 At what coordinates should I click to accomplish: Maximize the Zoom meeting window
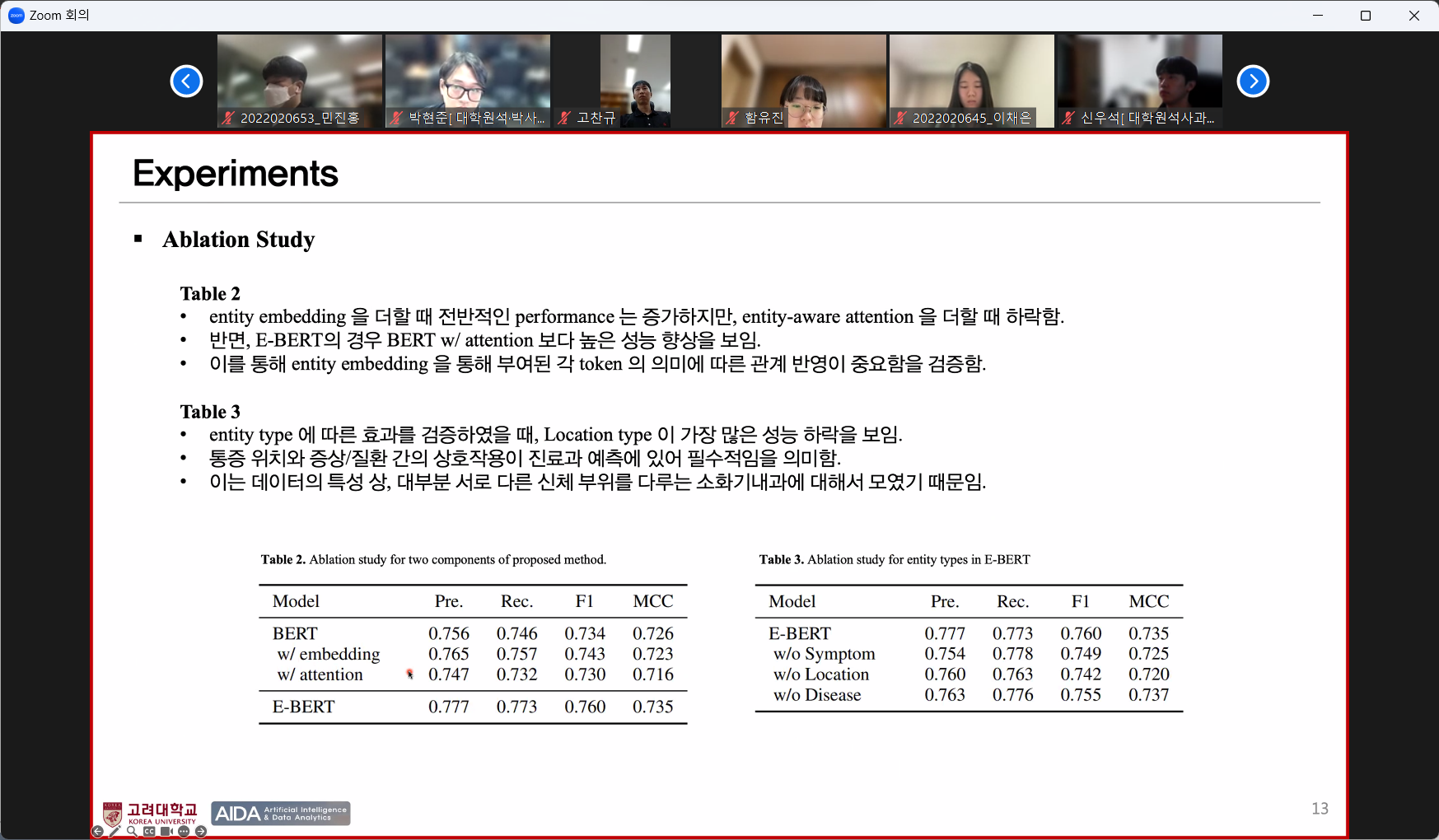[x=1366, y=16]
